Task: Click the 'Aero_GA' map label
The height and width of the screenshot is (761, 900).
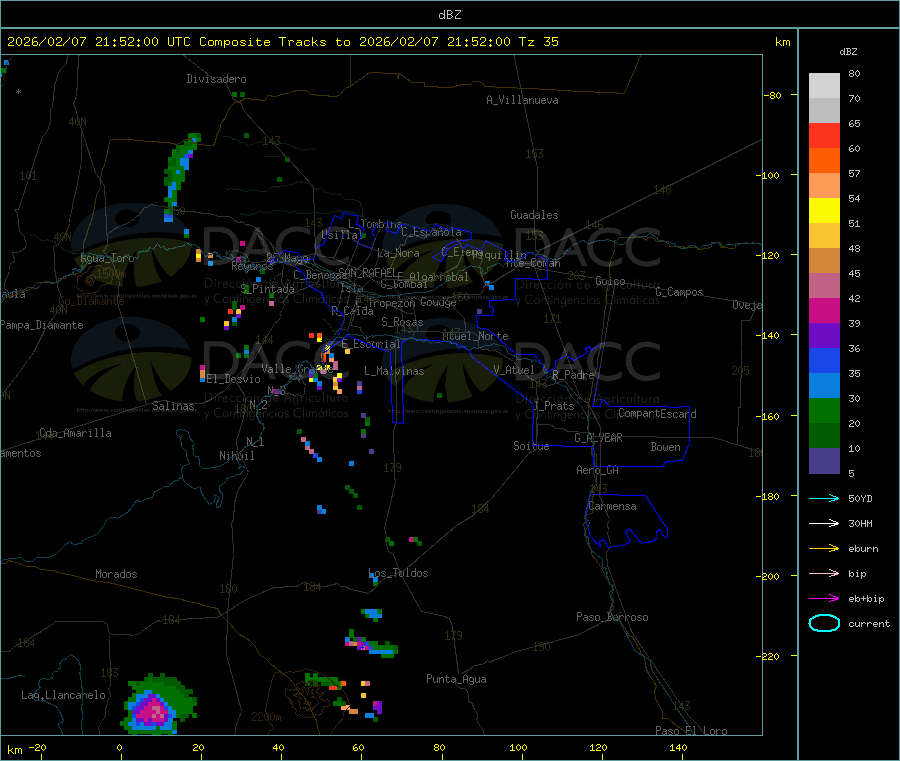Action: tap(598, 470)
